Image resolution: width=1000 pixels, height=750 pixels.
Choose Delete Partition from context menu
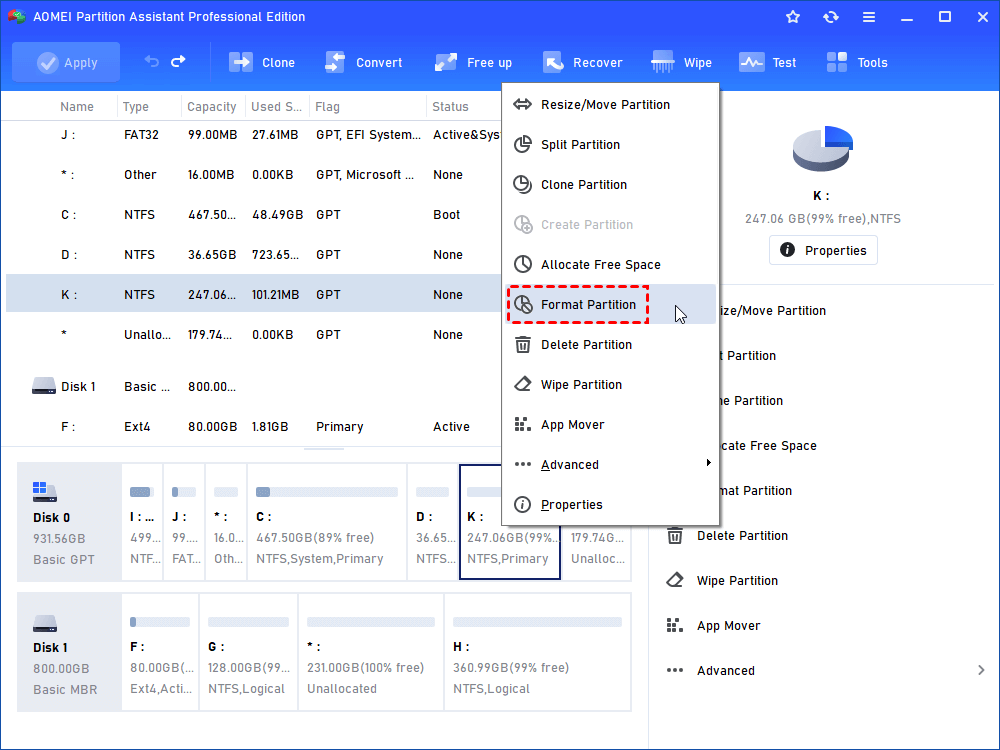point(610,345)
